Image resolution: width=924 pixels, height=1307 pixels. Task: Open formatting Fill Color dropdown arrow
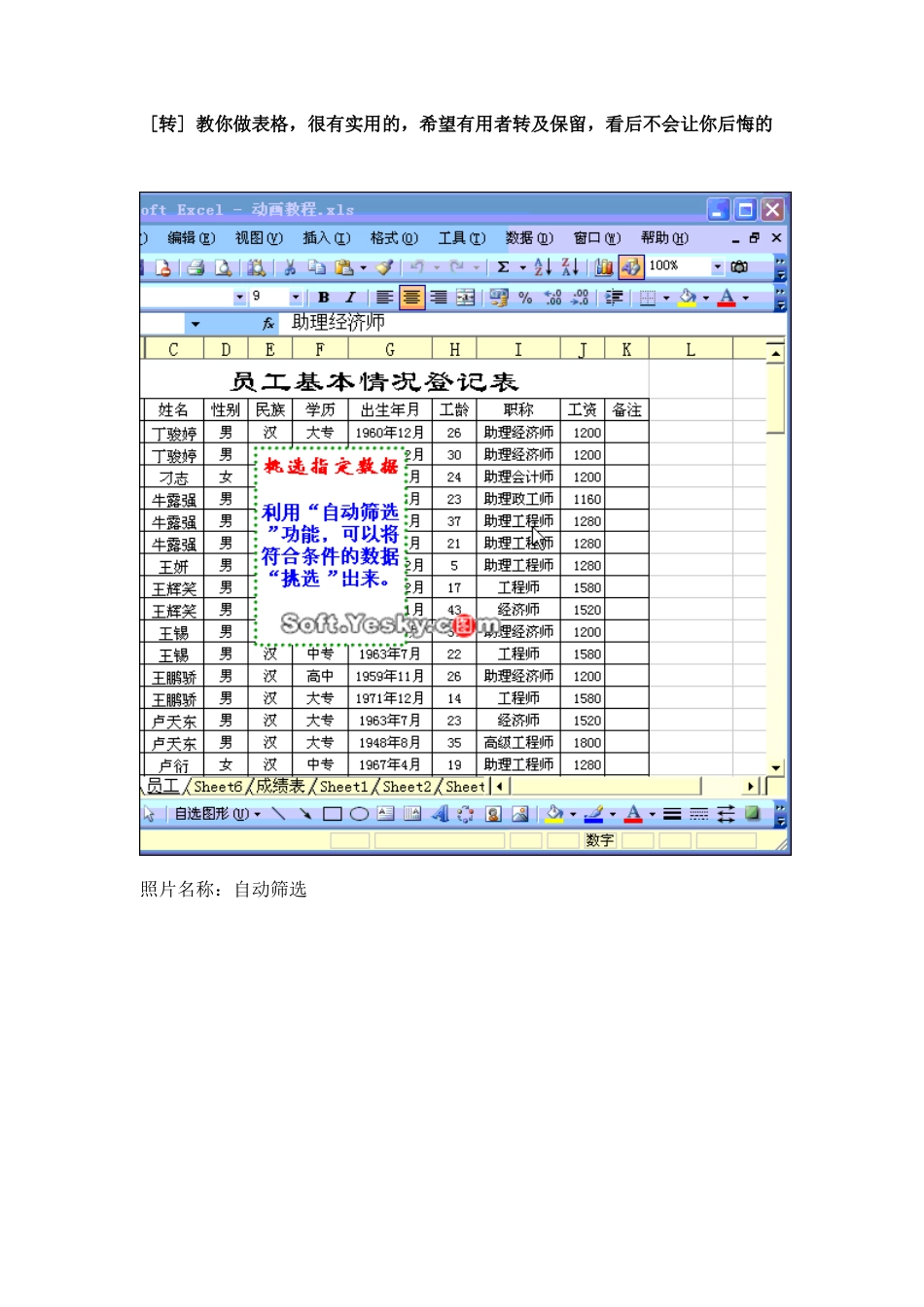click(706, 298)
